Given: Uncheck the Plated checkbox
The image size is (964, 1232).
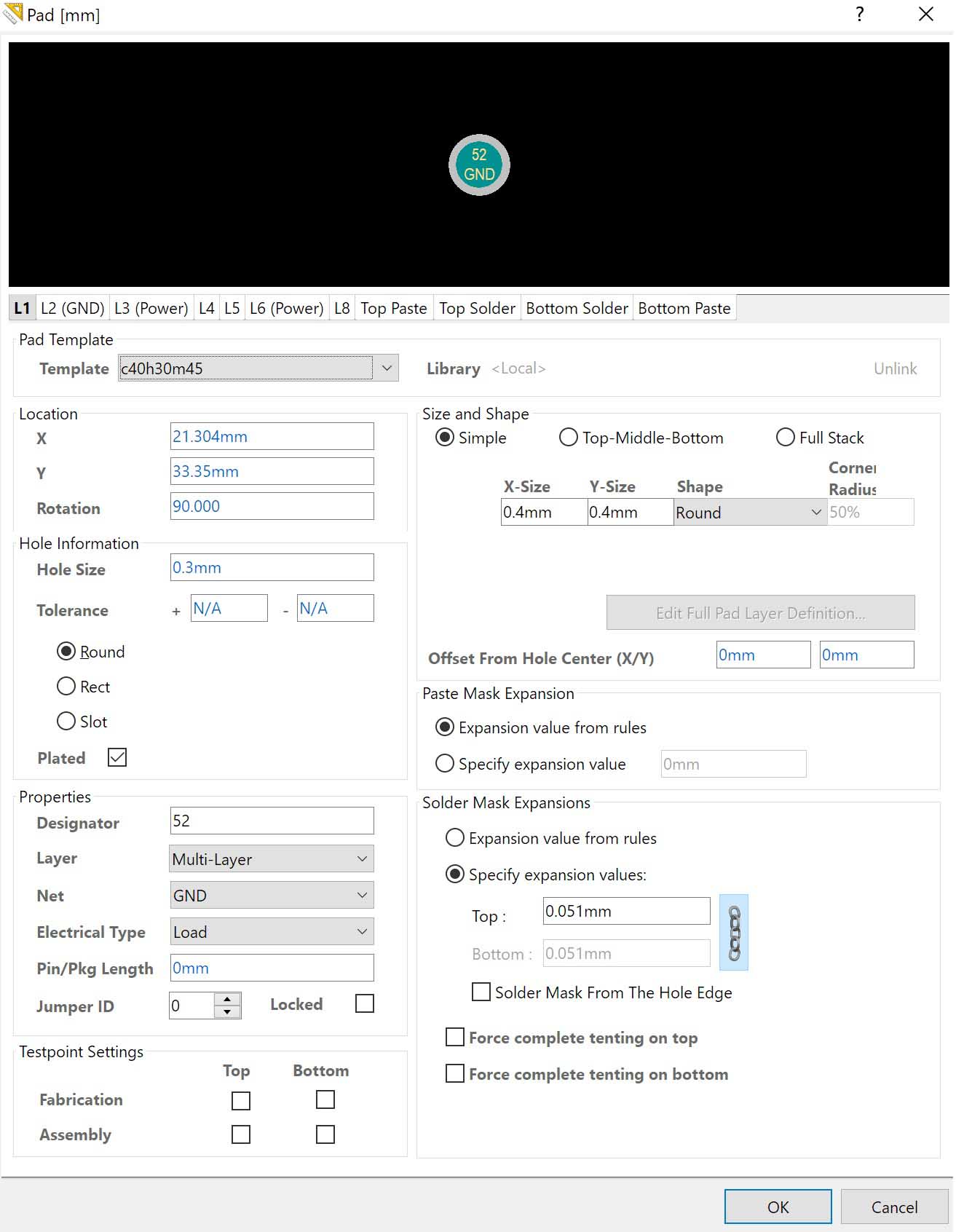Looking at the screenshot, I should pyautogui.click(x=117, y=758).
